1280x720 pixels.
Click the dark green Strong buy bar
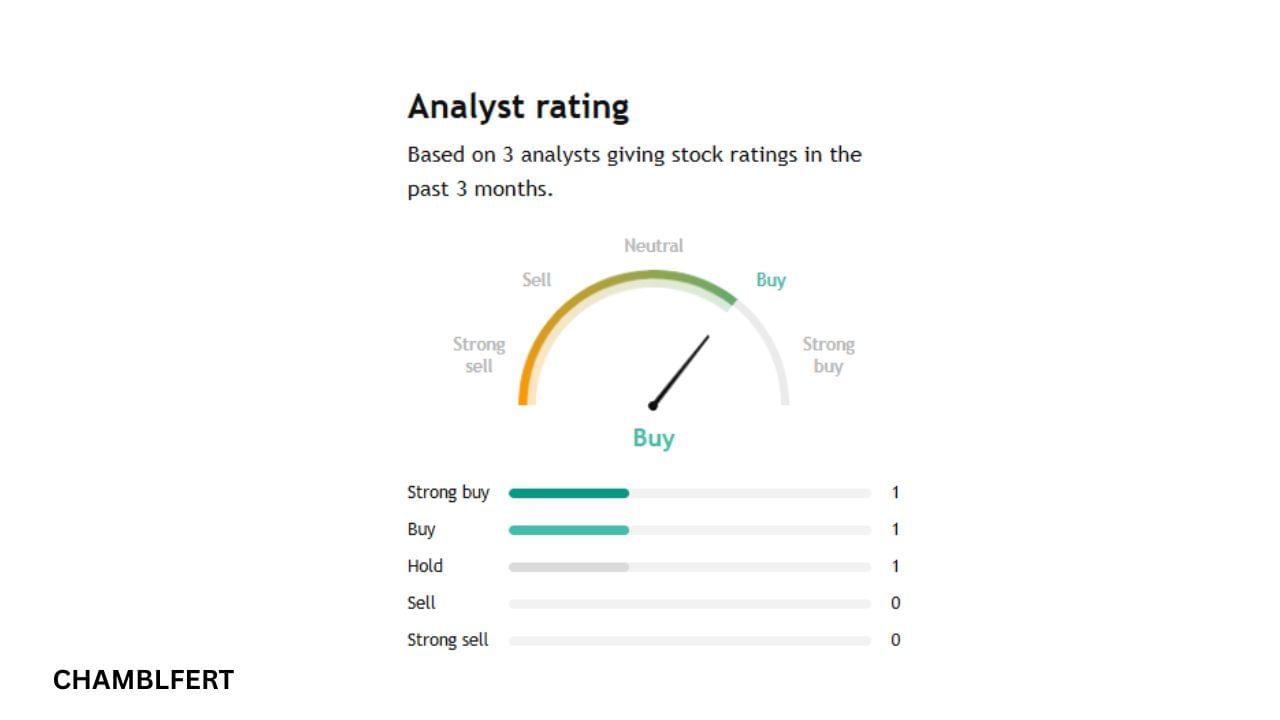click(x=568, y=493)
